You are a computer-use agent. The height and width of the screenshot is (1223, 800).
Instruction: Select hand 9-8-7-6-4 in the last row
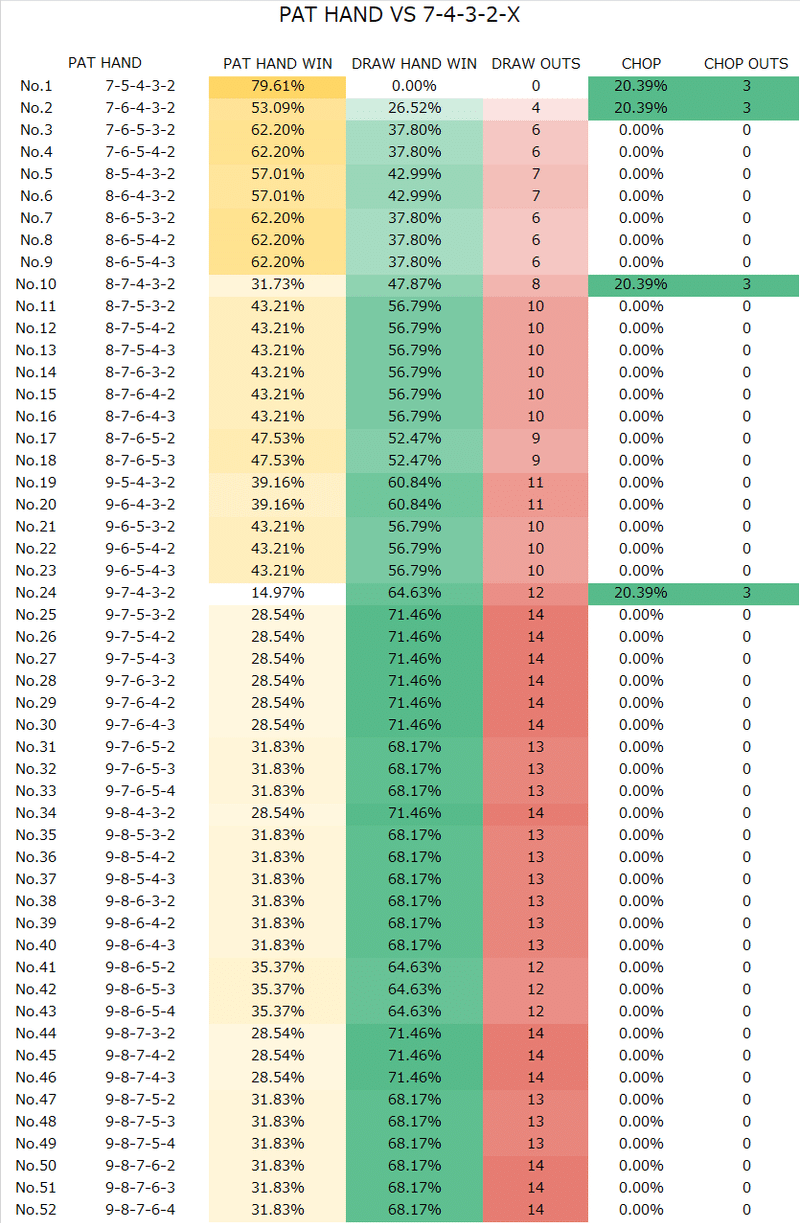tap(140, 1208)
